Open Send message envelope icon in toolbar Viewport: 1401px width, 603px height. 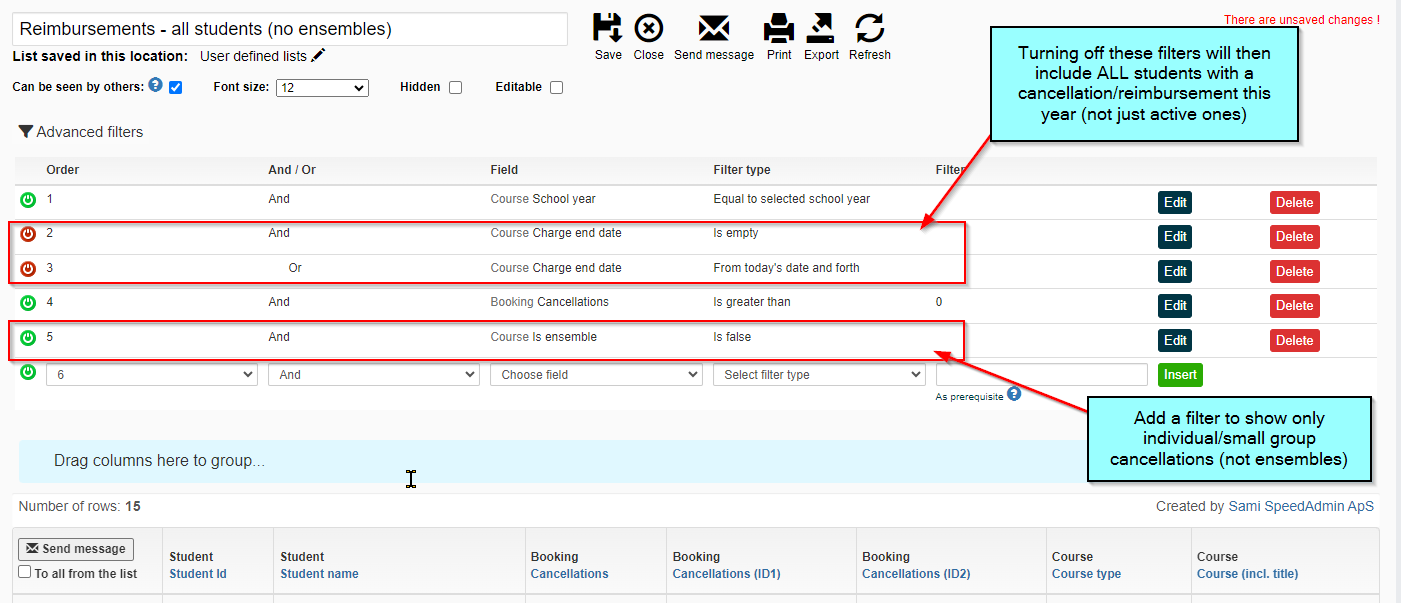714,29
